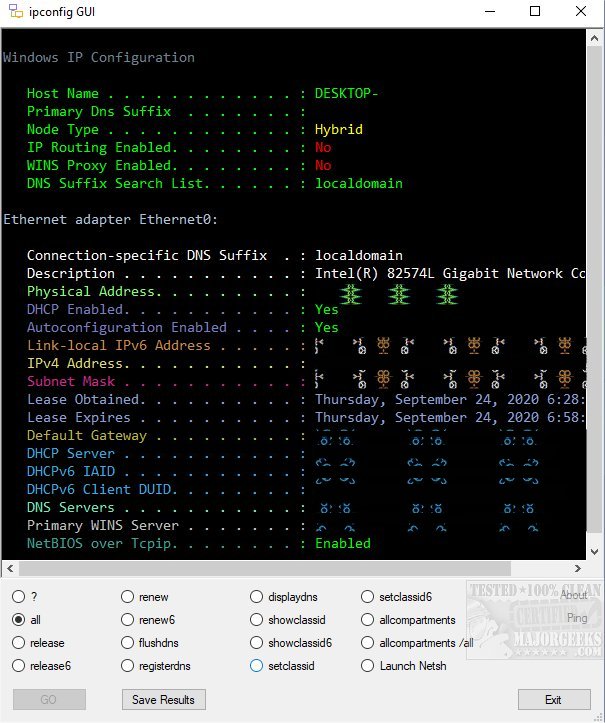
Task: Click the 'Windows IP Configuration' heading text
Action: pyautogui.click(x=99, y=57)
